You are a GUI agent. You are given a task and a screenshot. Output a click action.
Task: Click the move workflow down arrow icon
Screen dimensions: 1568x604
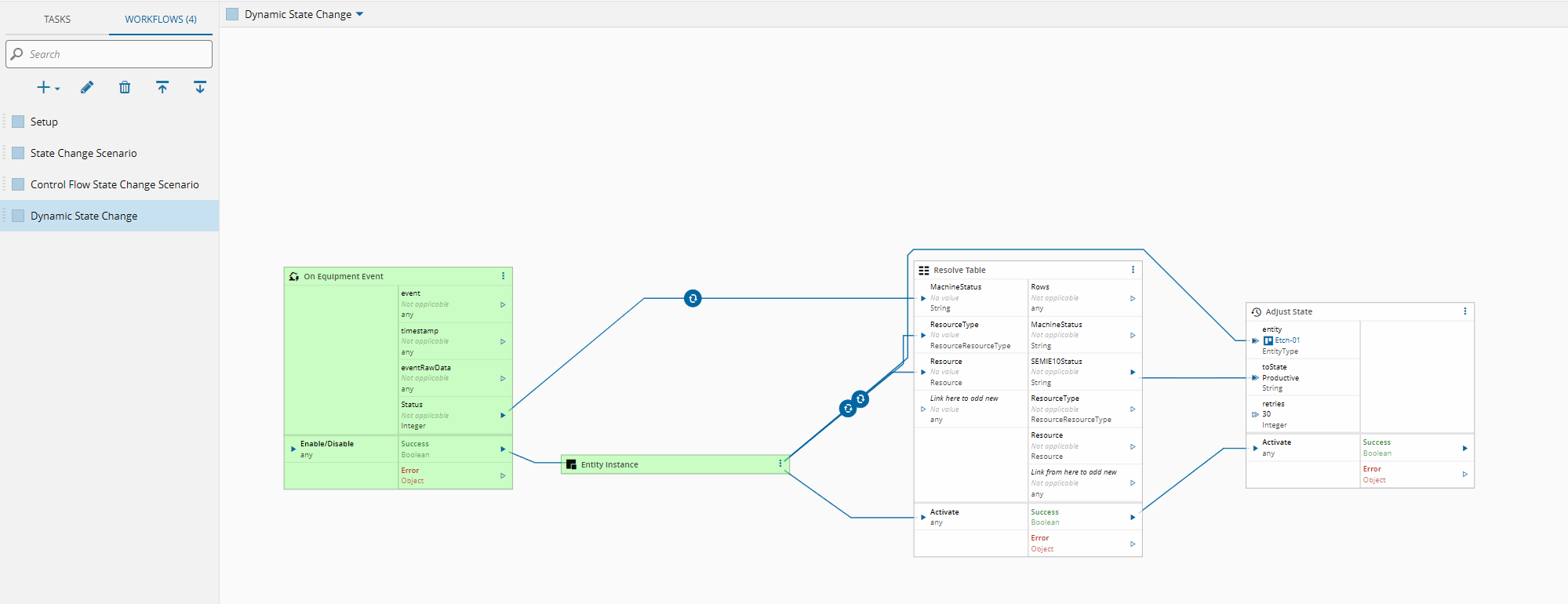[x=200, y=88]
